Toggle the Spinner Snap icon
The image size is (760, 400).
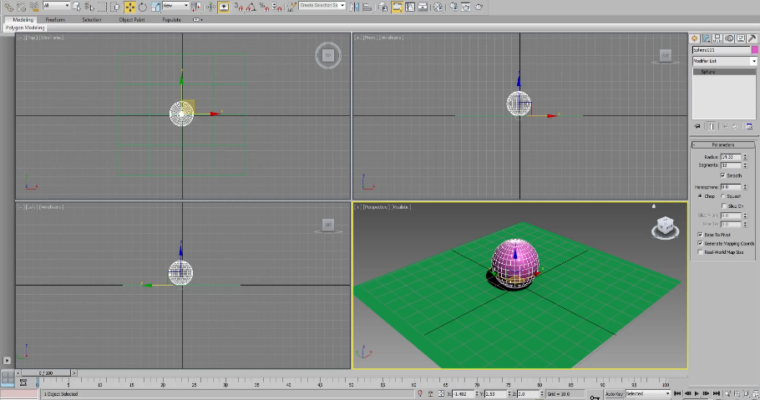click(x=277, y=7)
